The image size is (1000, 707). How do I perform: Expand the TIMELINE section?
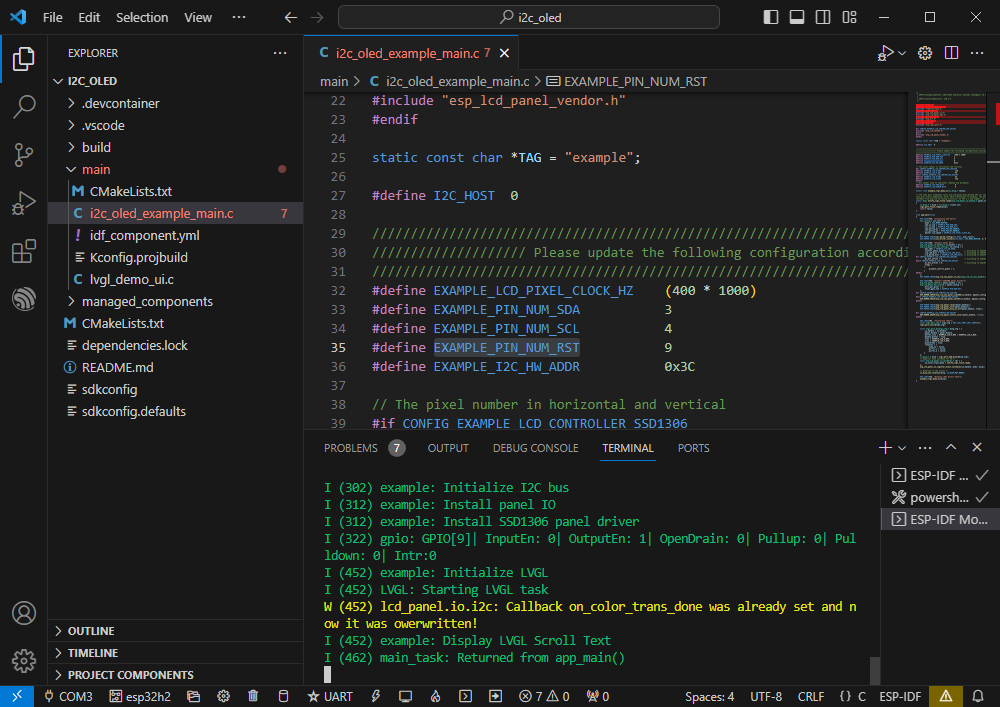(175, 653)
